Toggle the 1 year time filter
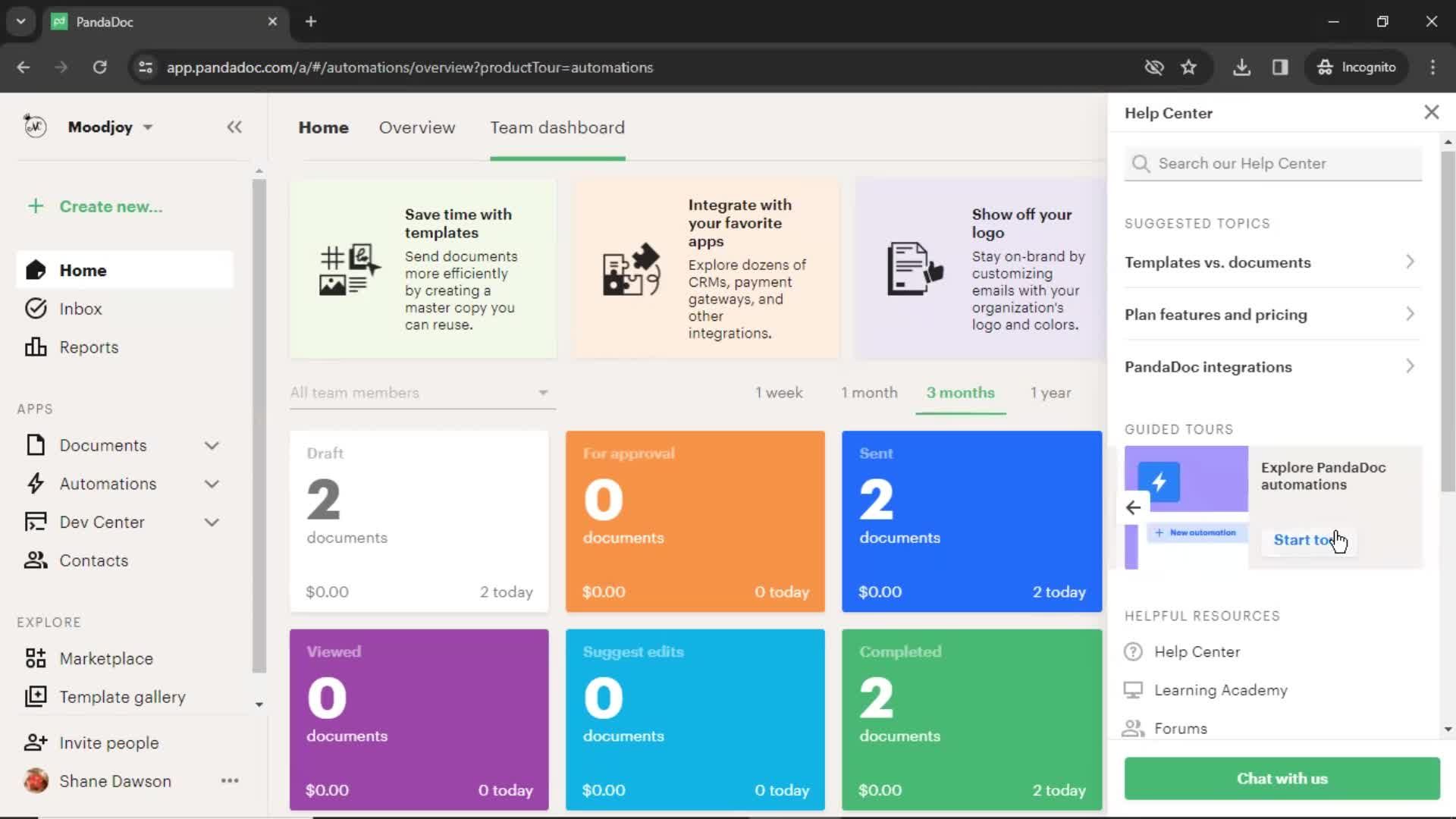This screenshot has height=819, width=1456. 1051,392
